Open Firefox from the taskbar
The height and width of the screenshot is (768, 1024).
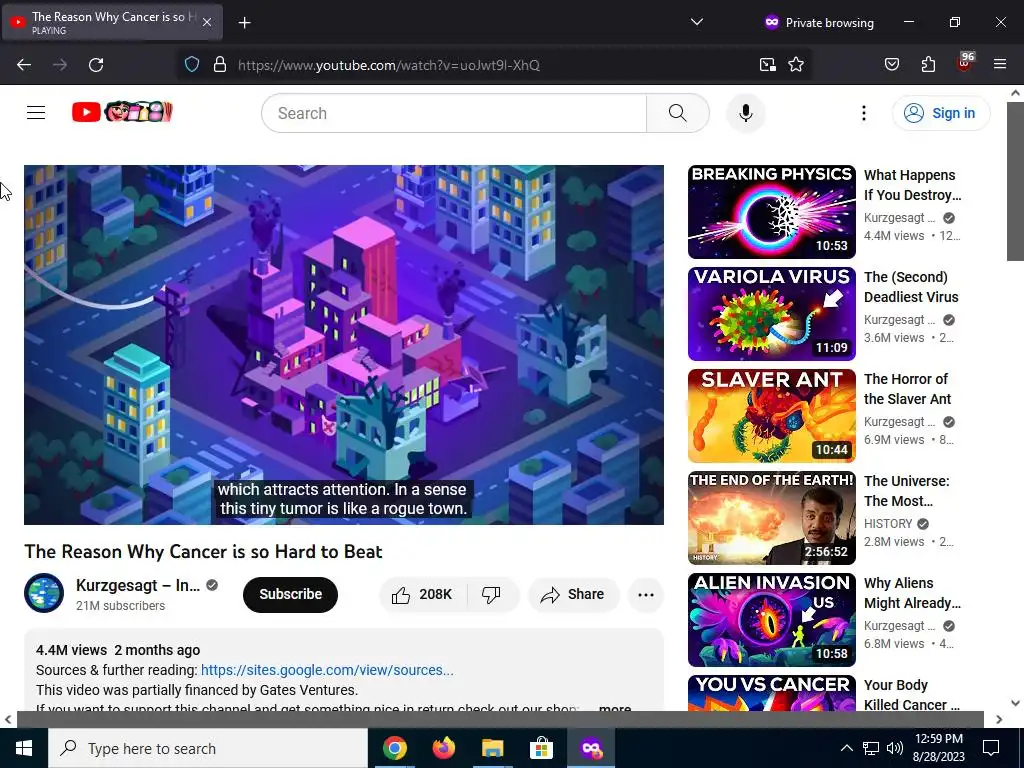click(443, 748)
